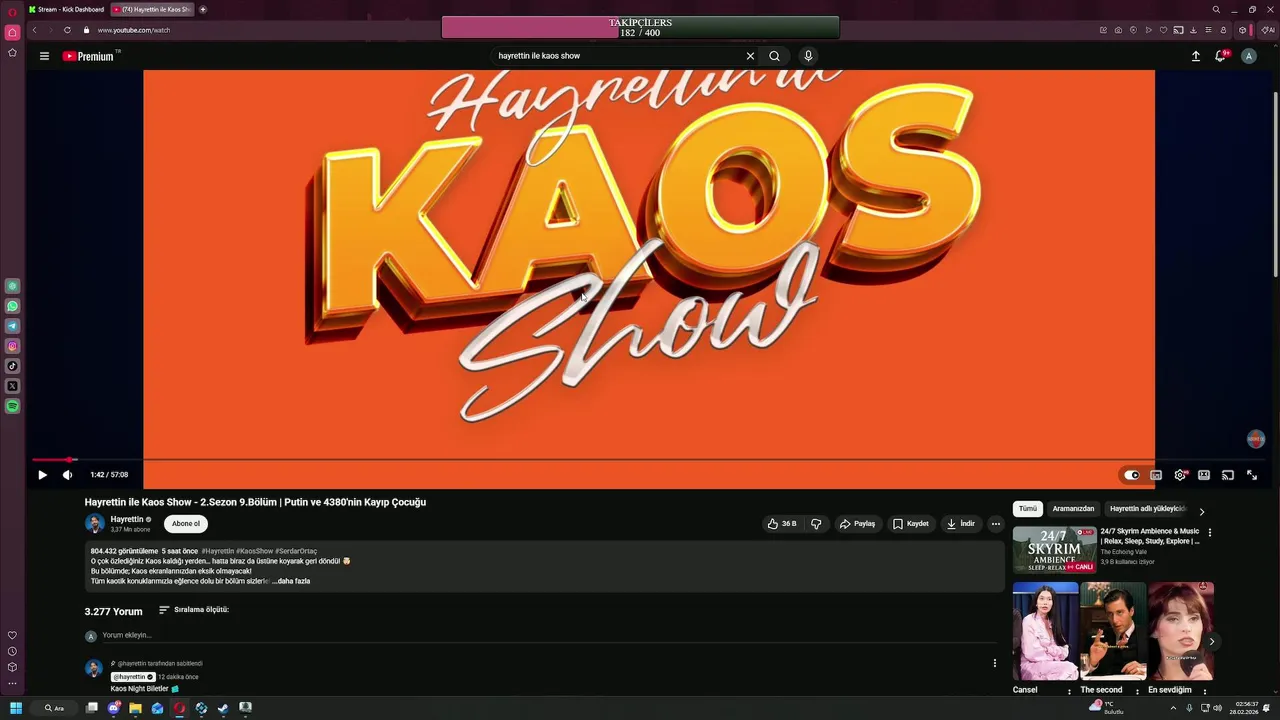Mute the video volume
This screenshot has height=720, width=1280.
point(67,475)
